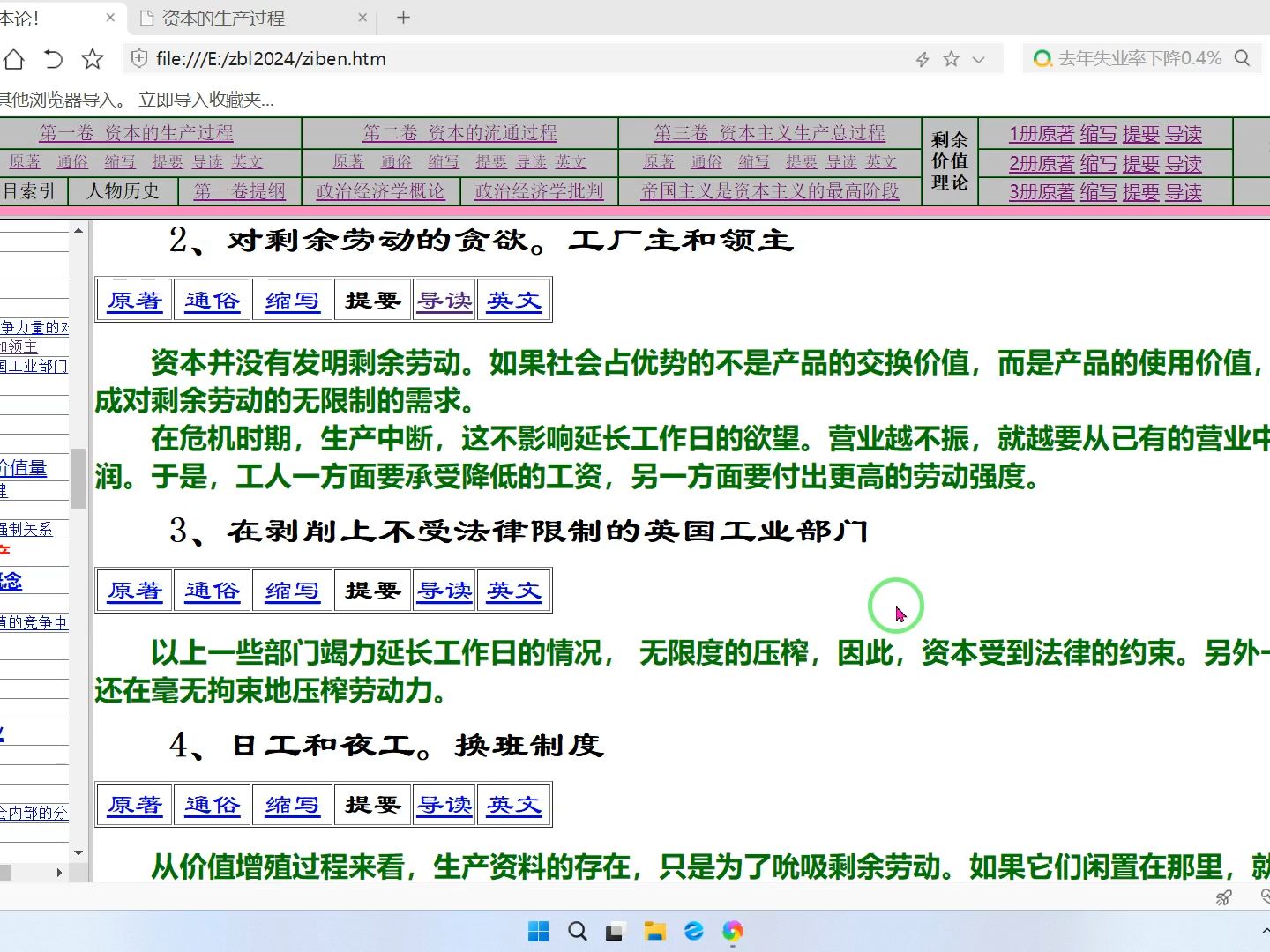Click 英文 button under section 3 heading
This screenshot has height=952, width=1270.
(514, 591)
